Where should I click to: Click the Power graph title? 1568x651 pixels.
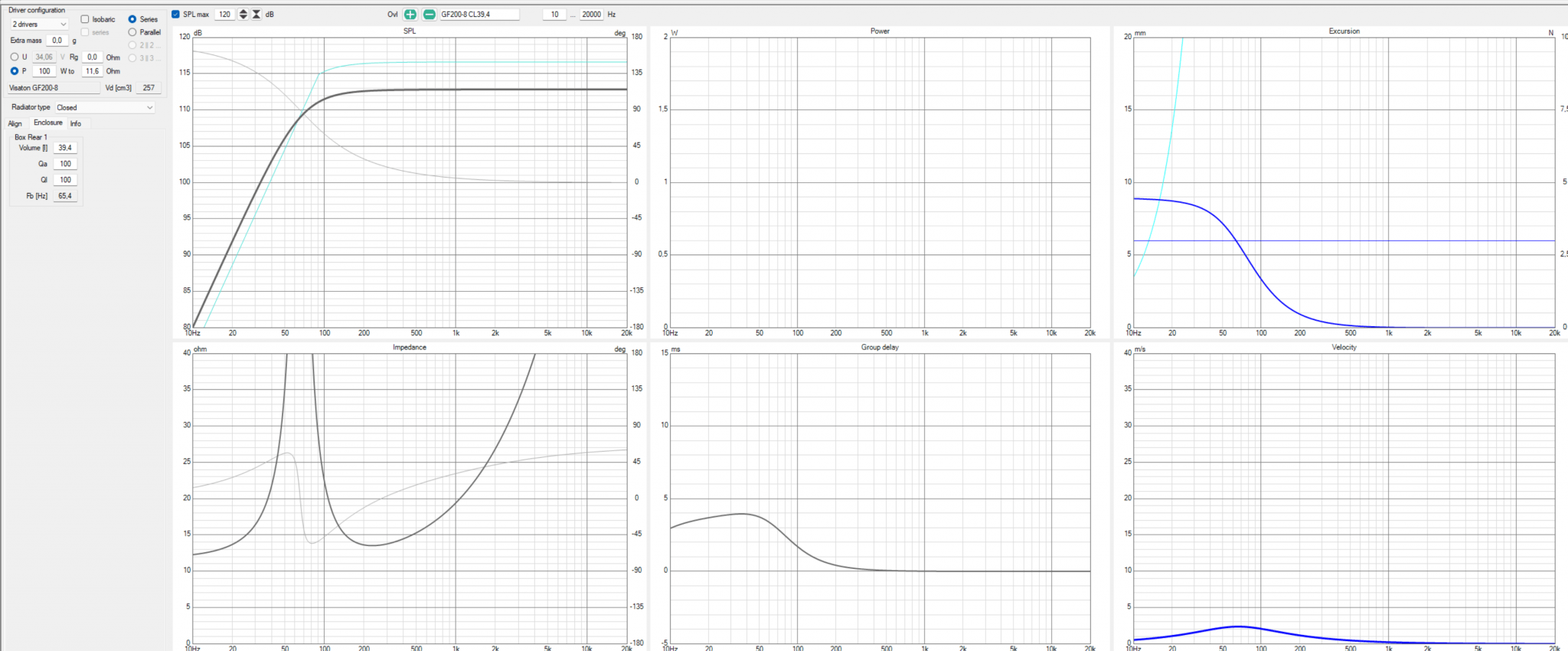(x=880, y=31)
